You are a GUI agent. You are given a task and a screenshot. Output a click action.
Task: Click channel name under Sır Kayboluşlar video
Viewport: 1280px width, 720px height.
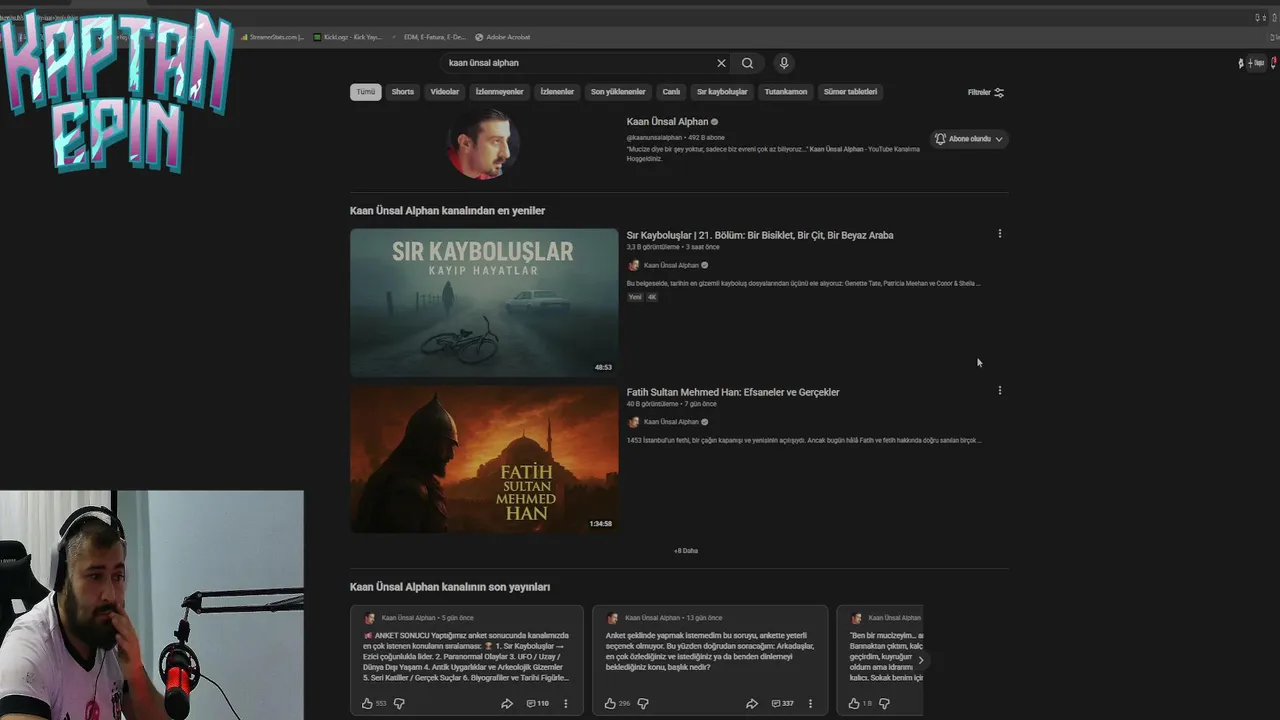(x=671, y=265)
